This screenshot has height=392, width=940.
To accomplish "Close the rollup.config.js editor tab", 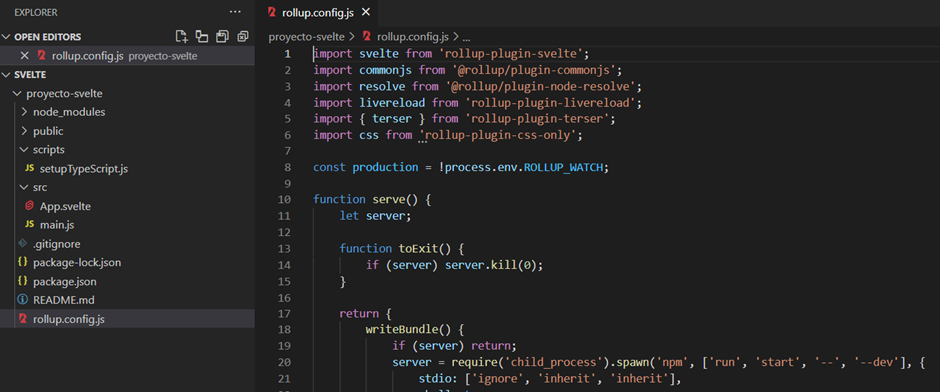I will click(x=366, y=12).
